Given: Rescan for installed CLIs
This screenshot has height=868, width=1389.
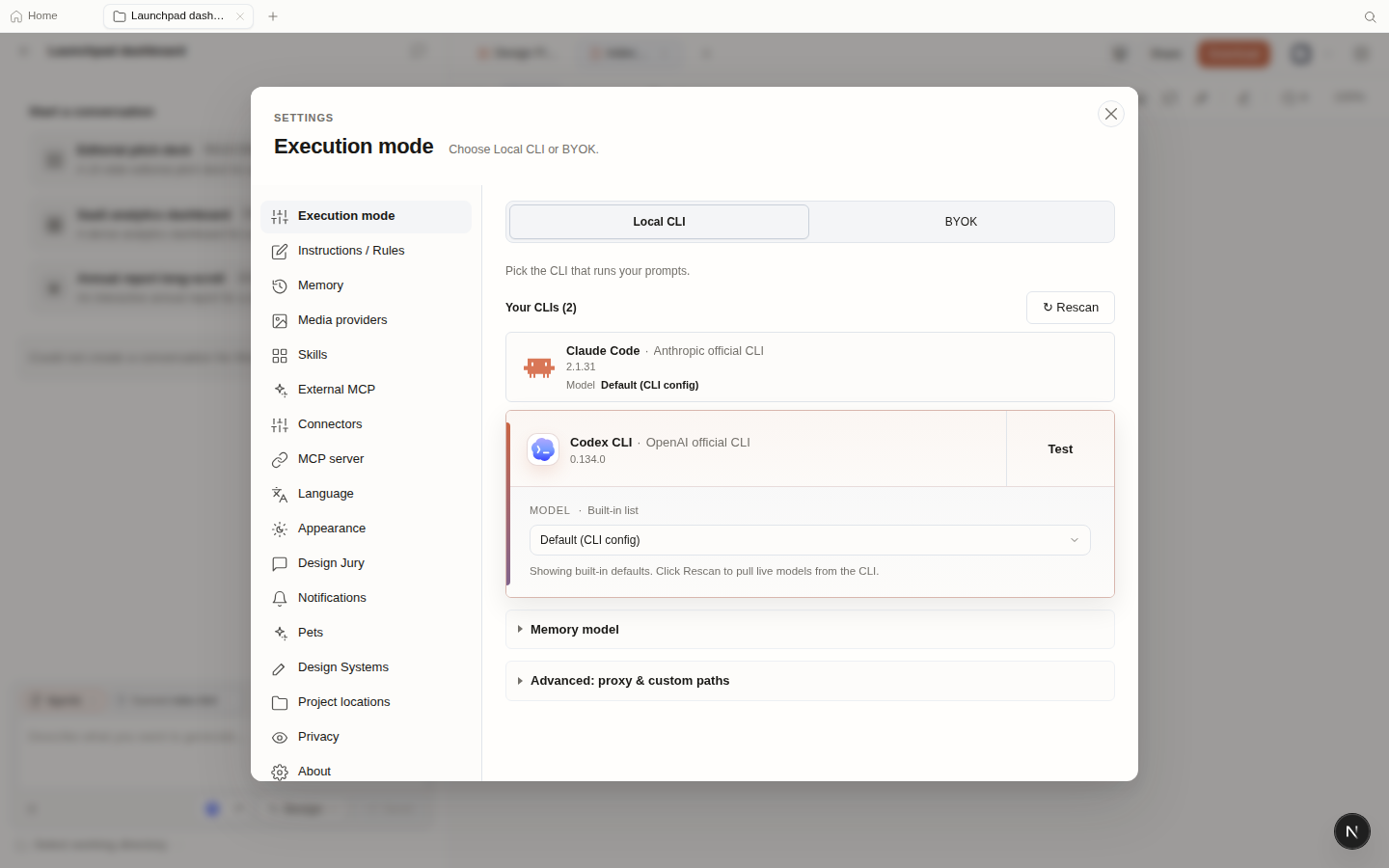Looking at the screenshot, I should point(1071,308).
